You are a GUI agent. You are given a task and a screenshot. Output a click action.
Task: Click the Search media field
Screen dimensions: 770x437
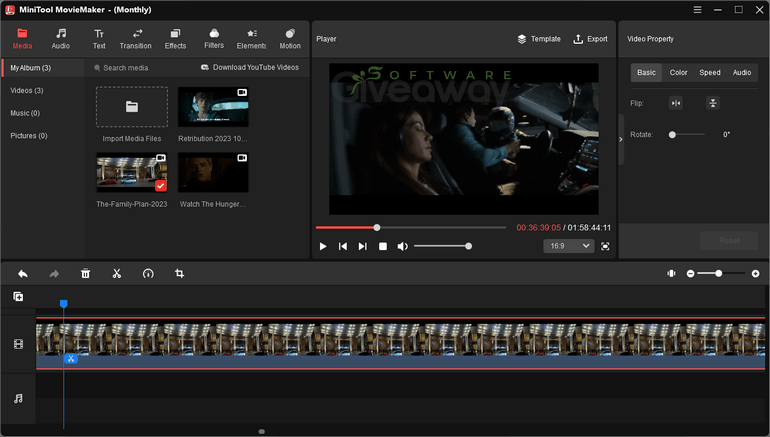click(x=142, y=68)
